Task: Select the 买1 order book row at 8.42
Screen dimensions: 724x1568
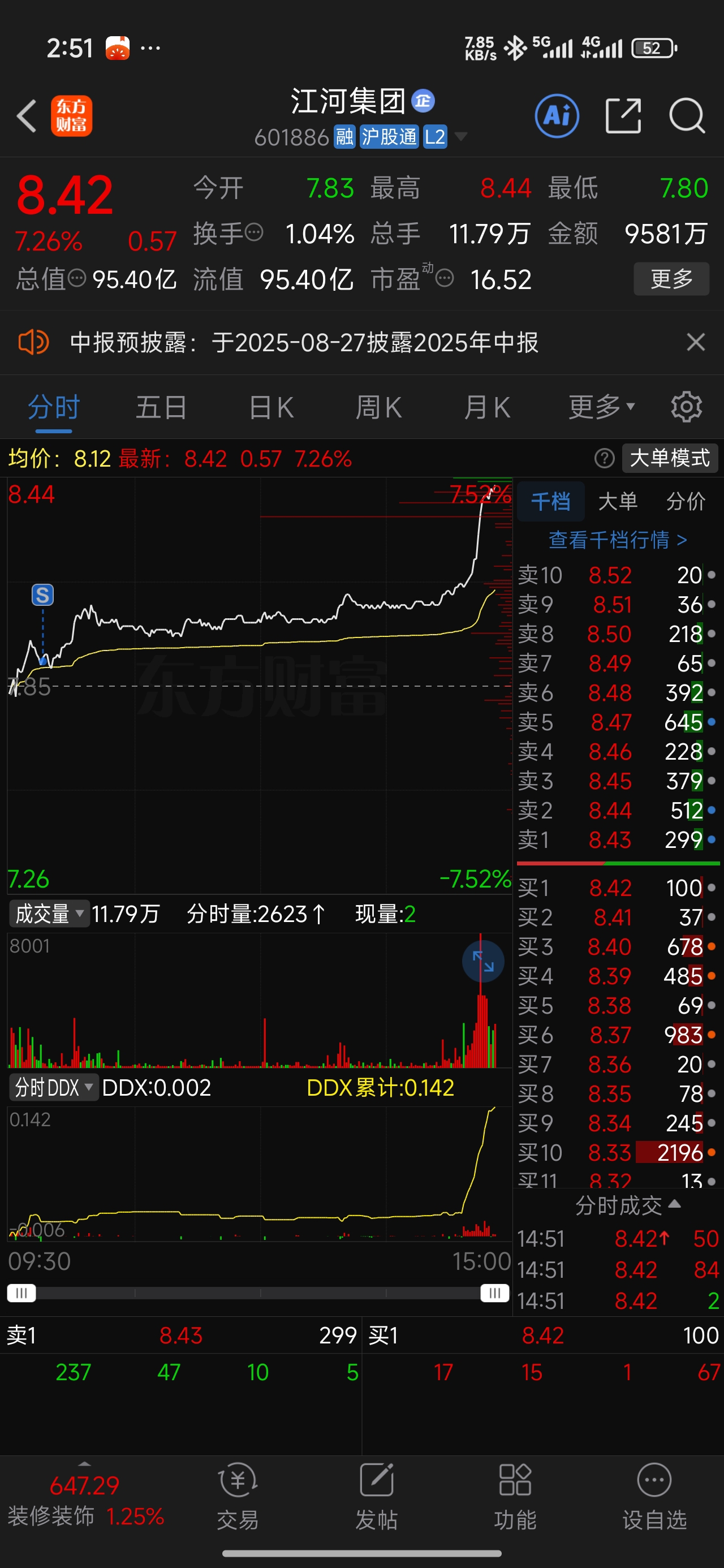Action: 618,888
